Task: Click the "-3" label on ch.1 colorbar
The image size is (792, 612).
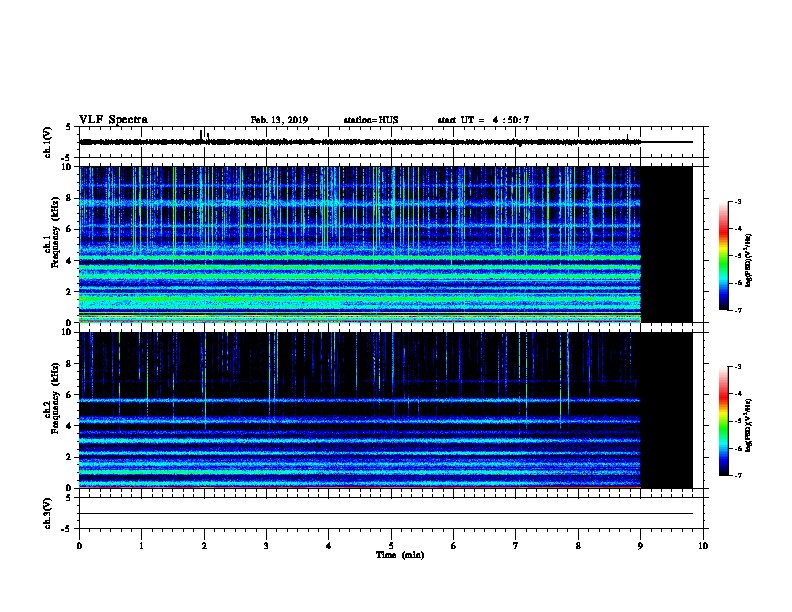Action: (x=737, y=201)
